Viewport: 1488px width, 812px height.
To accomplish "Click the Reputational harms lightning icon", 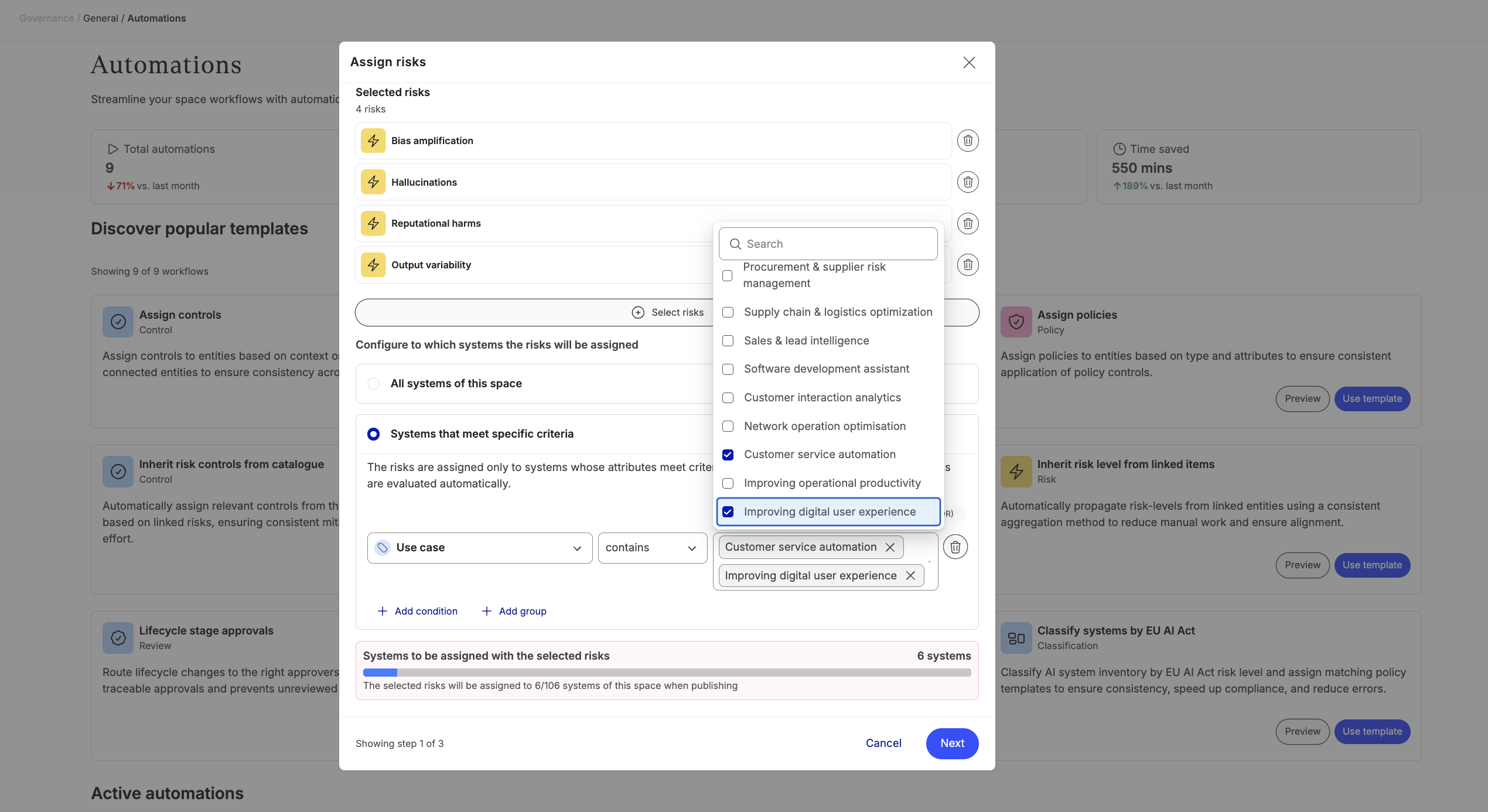I will point(373,223).
